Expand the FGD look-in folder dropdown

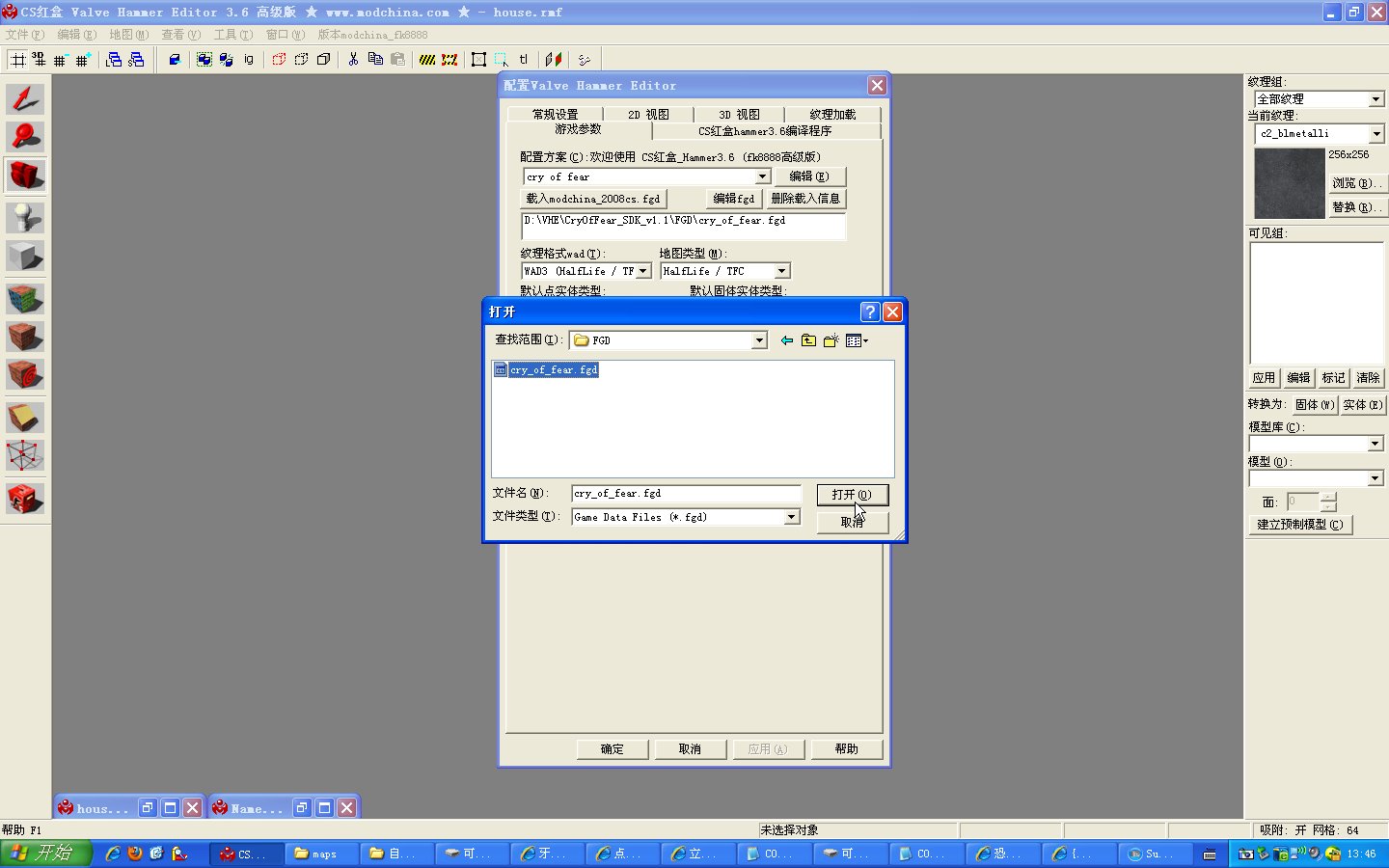[759, 340]
